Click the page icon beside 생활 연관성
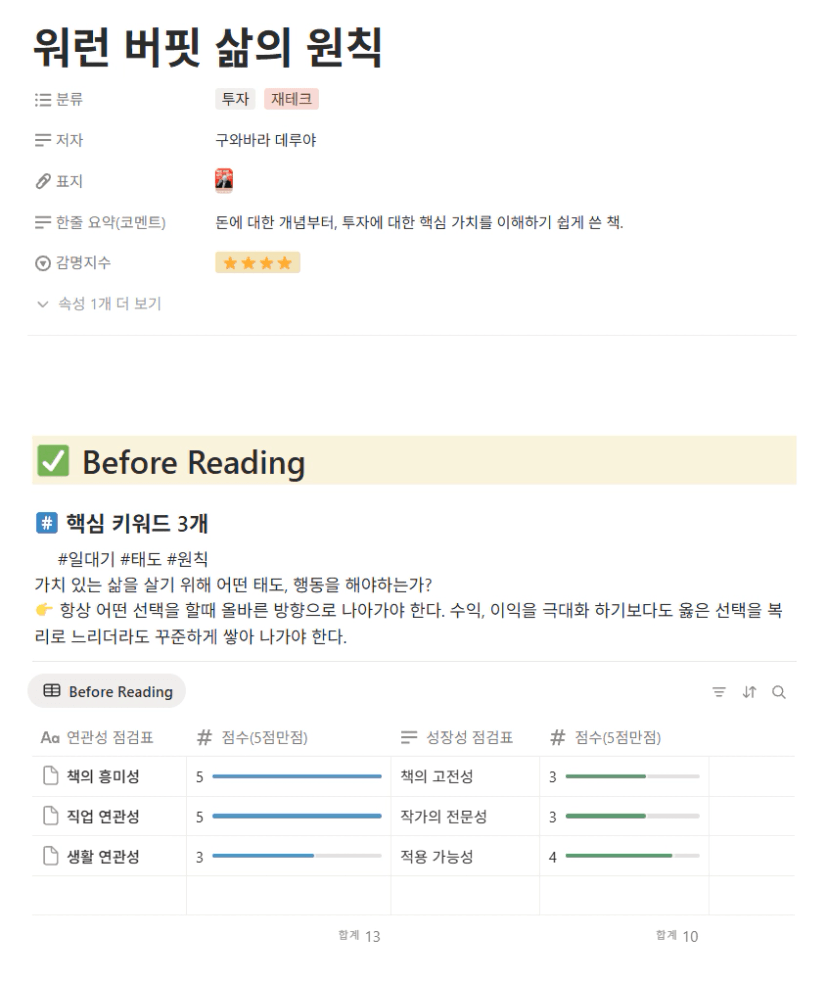827x982 pixels. click(x=50, y=857)
